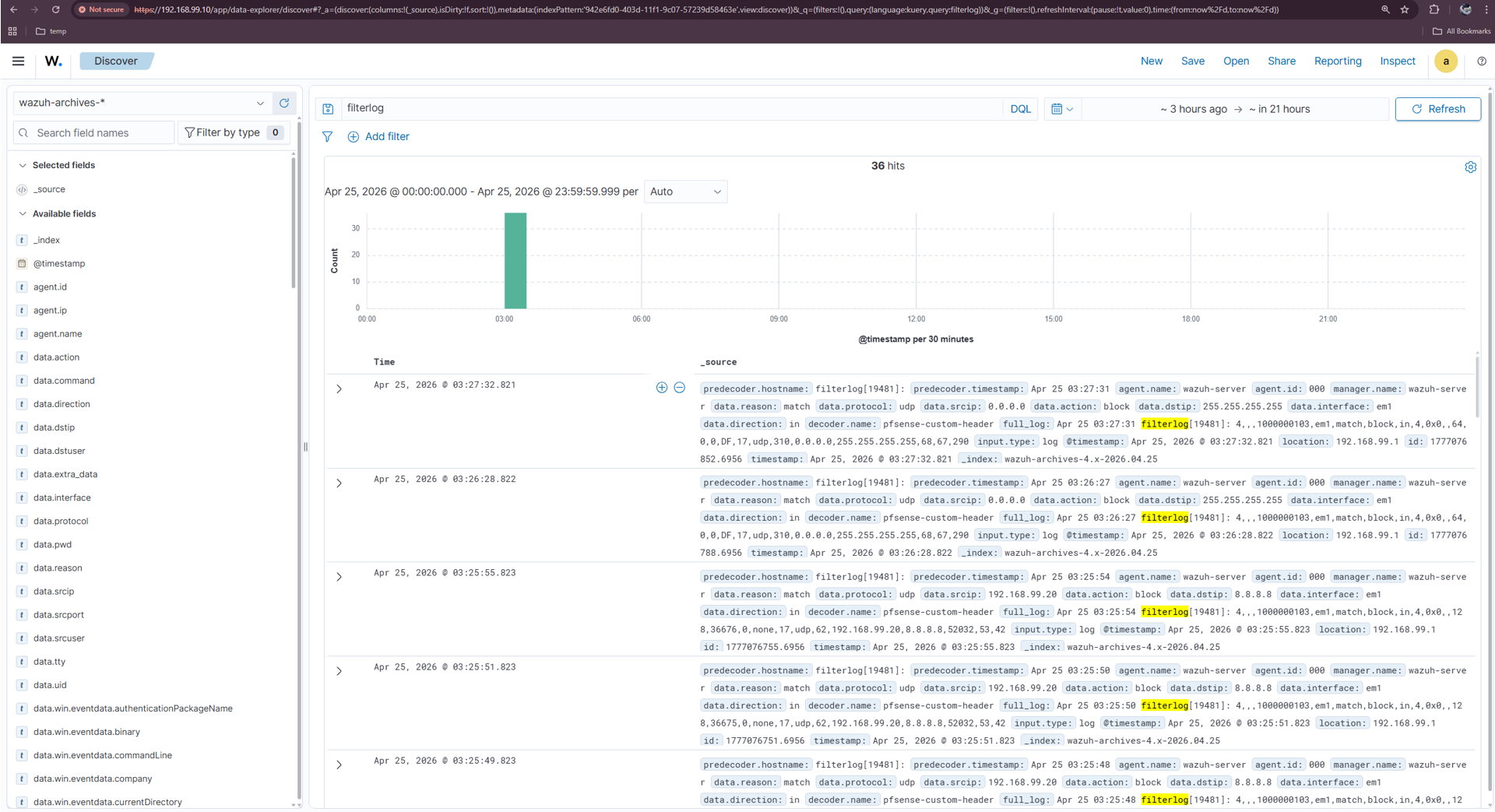The image size is (1495, 812).
Task: Open histogram settings gear icon
Action: 1470,167
